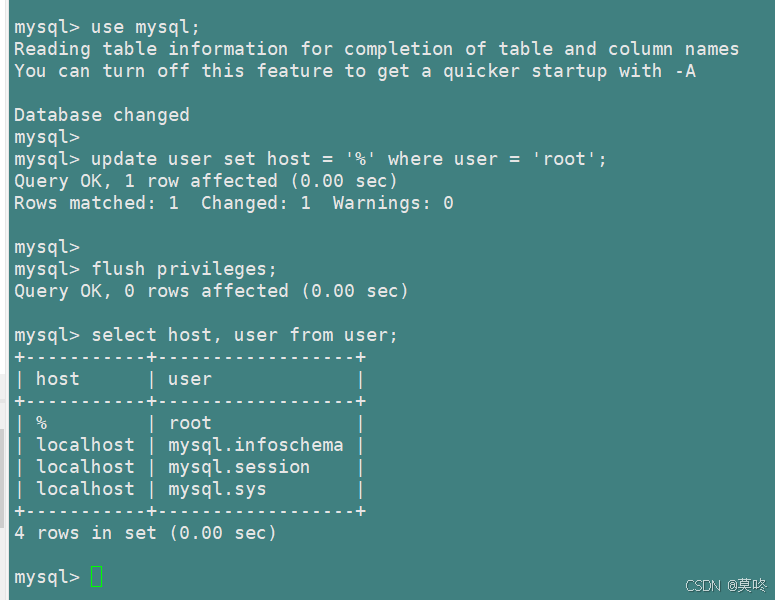This screenshot has width=775, height=600.
Task: Click the 'mysql.sys' user entry
Action: click(x=216, y=489)
